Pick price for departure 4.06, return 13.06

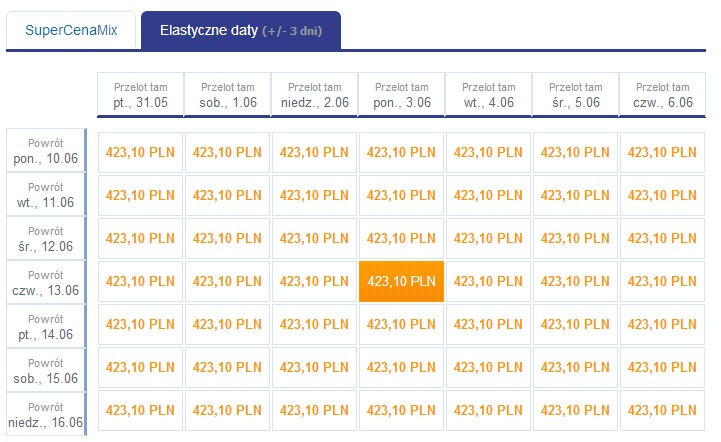click(488, 281)
